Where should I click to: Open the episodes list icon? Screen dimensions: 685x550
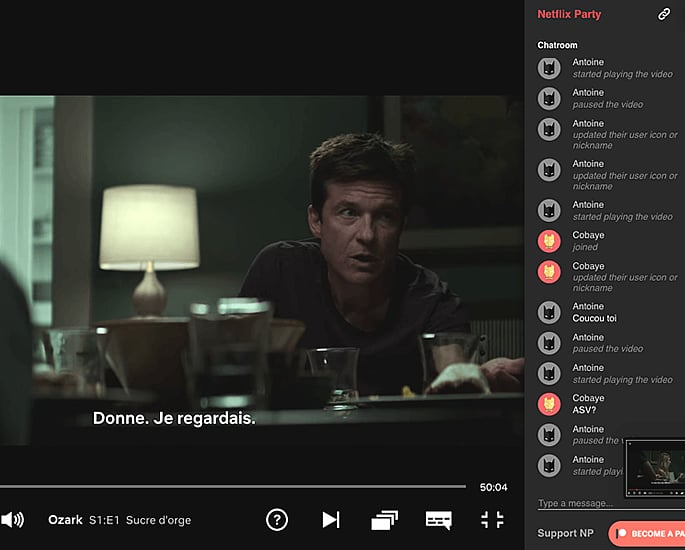(384, 520)
